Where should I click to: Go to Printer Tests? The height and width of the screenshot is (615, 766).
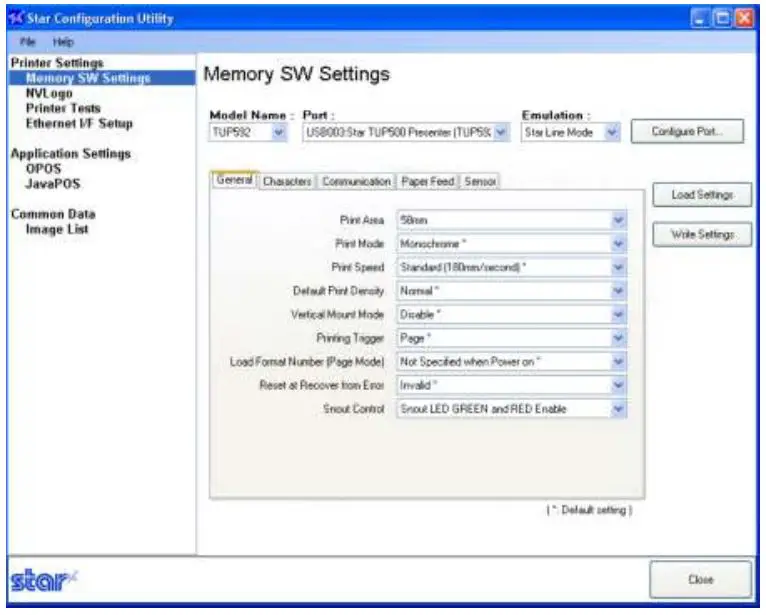pos(63,108)
